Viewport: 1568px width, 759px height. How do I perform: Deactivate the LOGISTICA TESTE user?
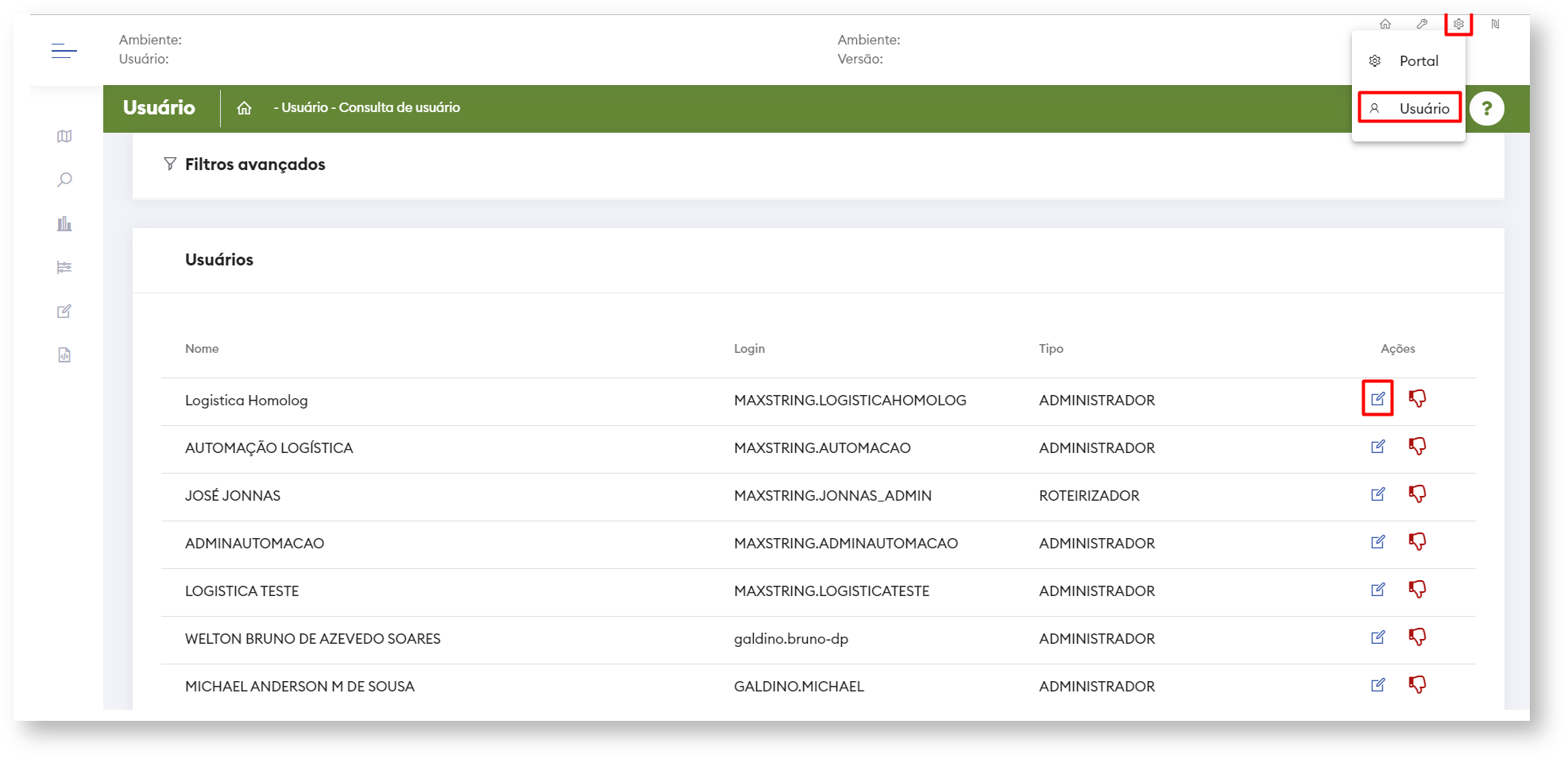[1417, 589]
